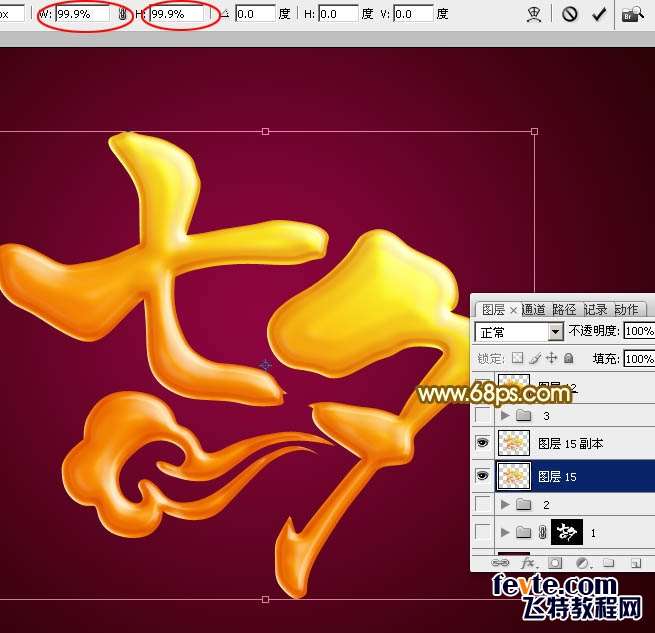Switch to the 动作 actions tab
The height and width of the screenshot is (633, 655).
click(626, 310)
